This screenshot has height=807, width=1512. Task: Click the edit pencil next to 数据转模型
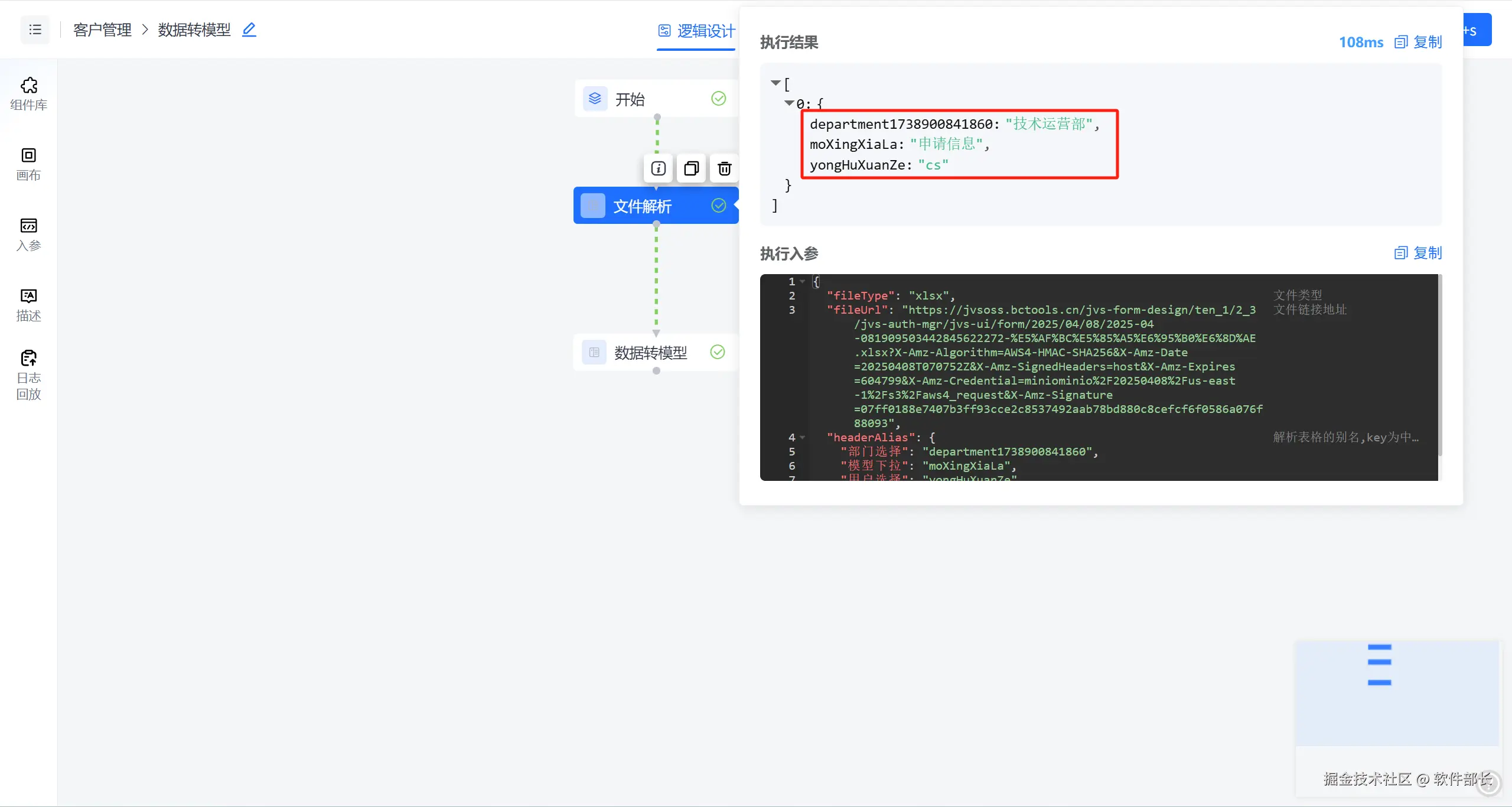point(249,30)
